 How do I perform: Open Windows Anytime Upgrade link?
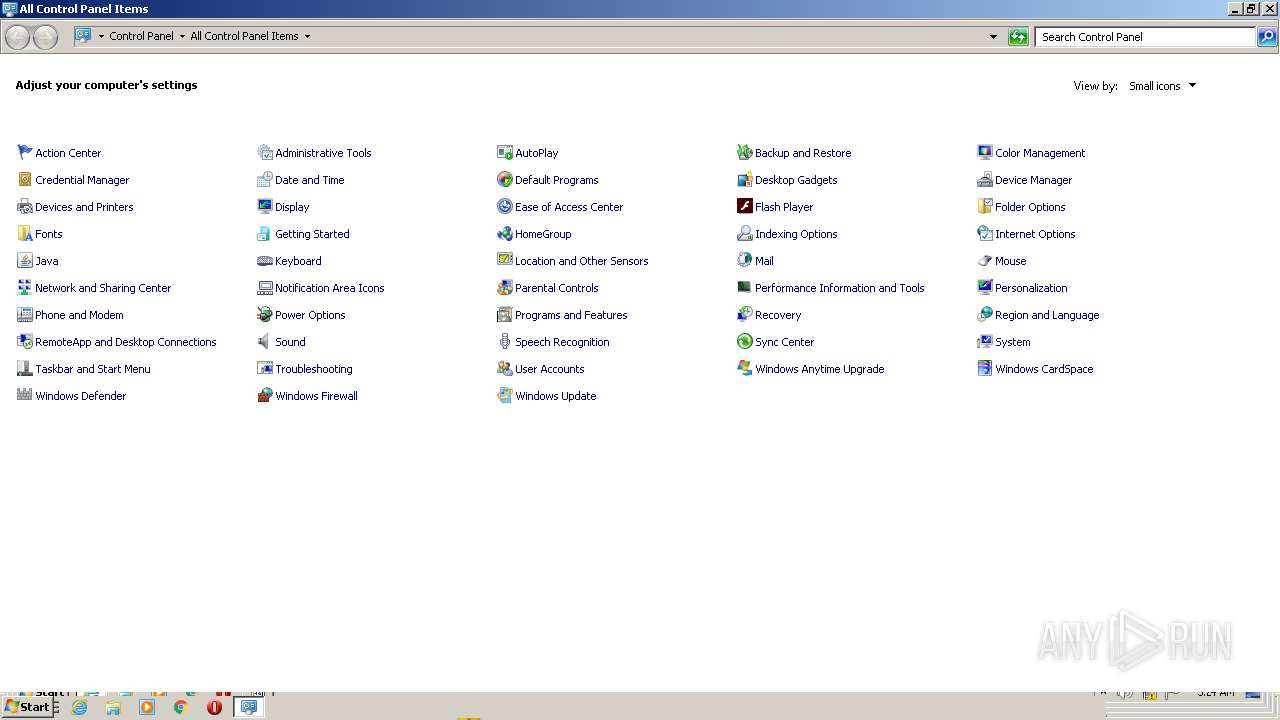[819, 369]
